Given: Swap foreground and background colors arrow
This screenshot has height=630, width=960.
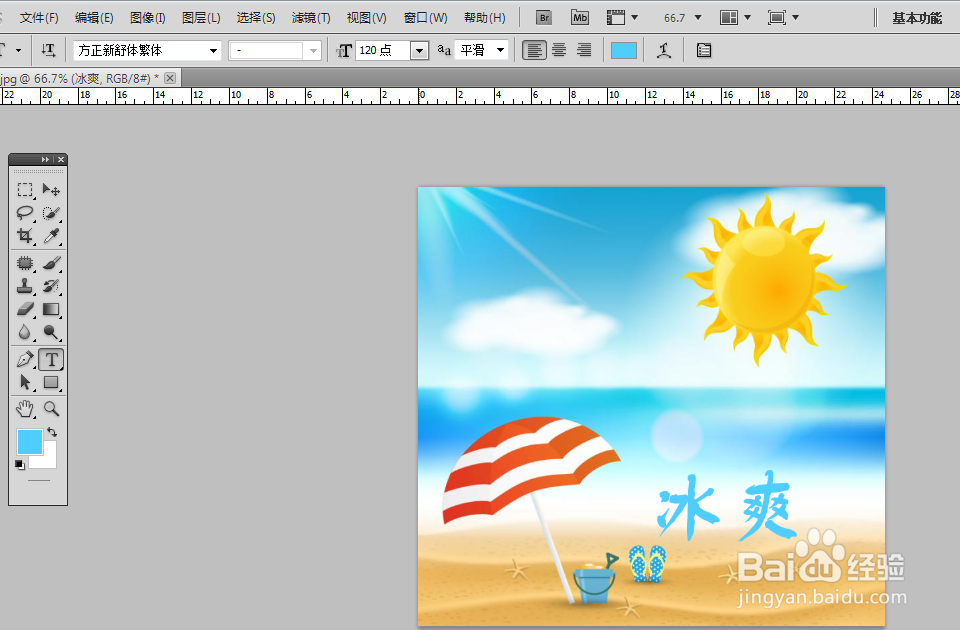Looking at the screenshot, I should [53, 432].
